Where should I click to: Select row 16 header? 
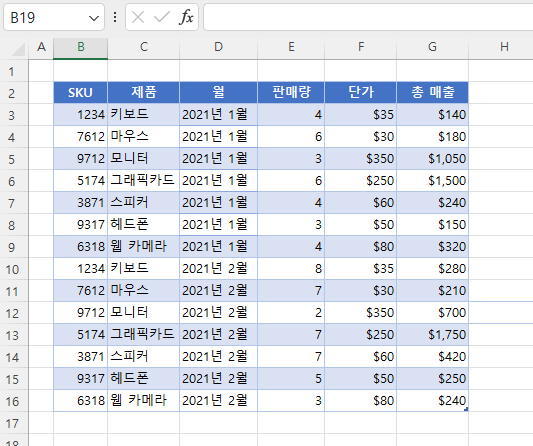click(x=14, y=401)
